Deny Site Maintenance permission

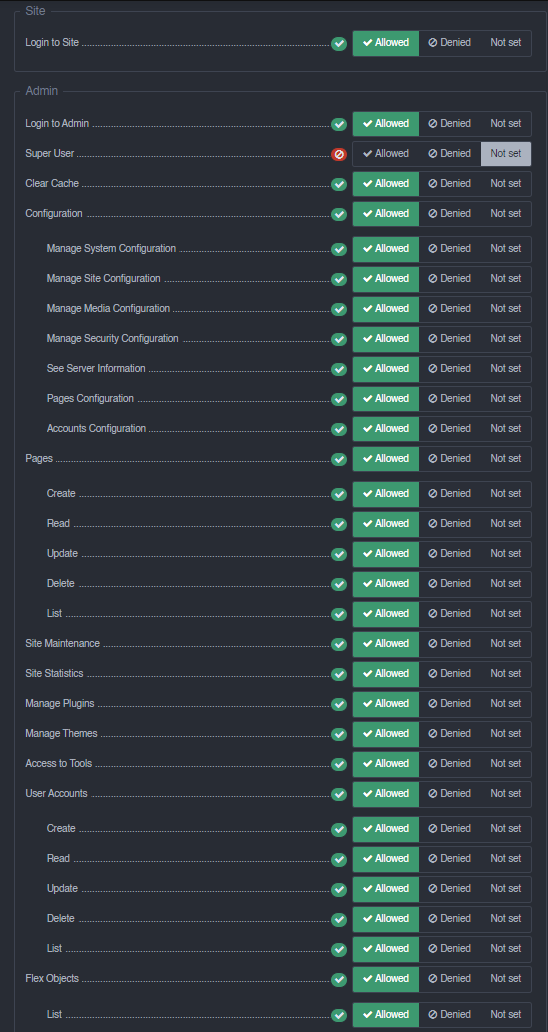(450, 644)
